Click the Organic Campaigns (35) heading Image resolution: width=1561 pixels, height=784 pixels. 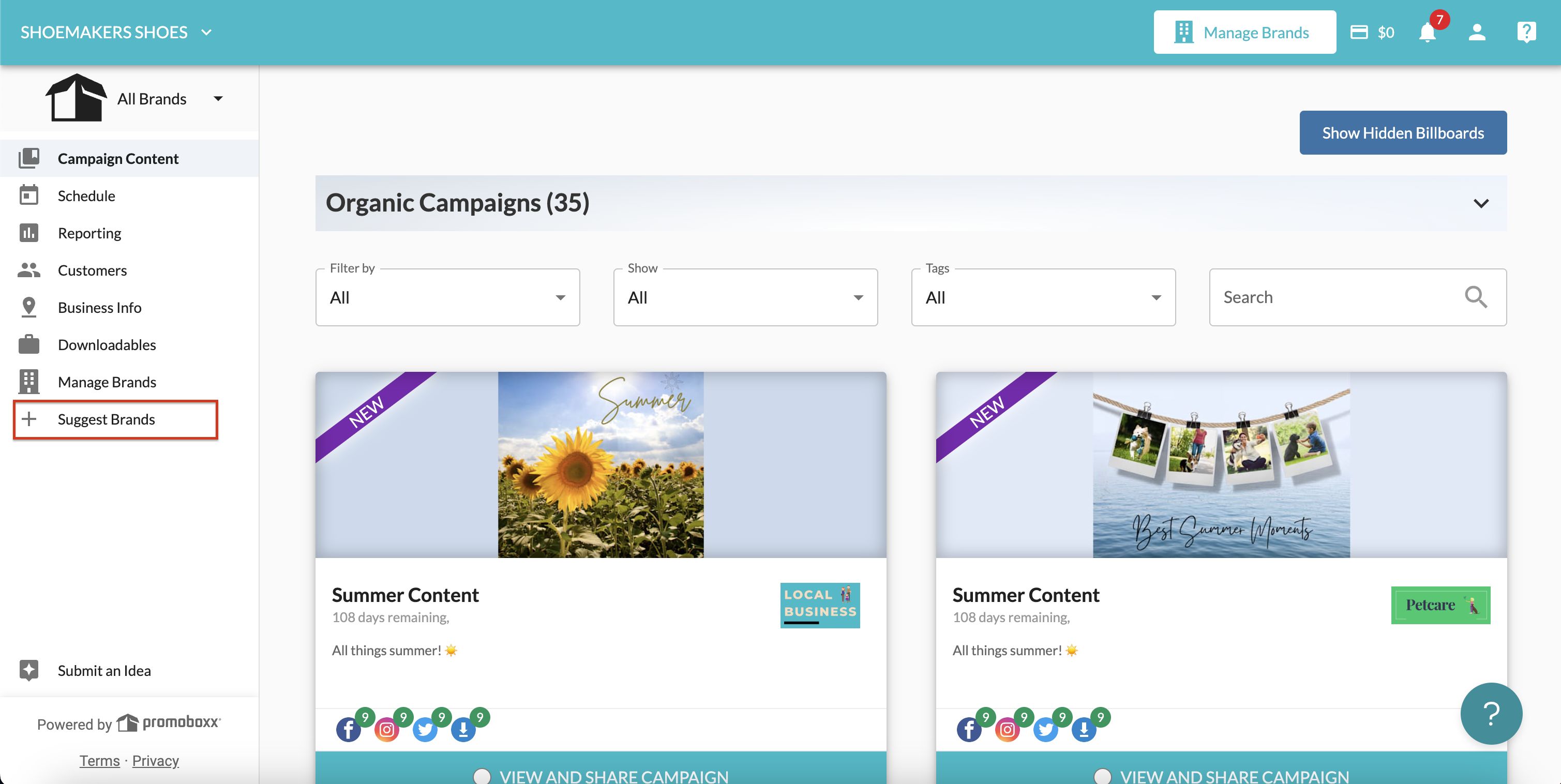(458, 202)
